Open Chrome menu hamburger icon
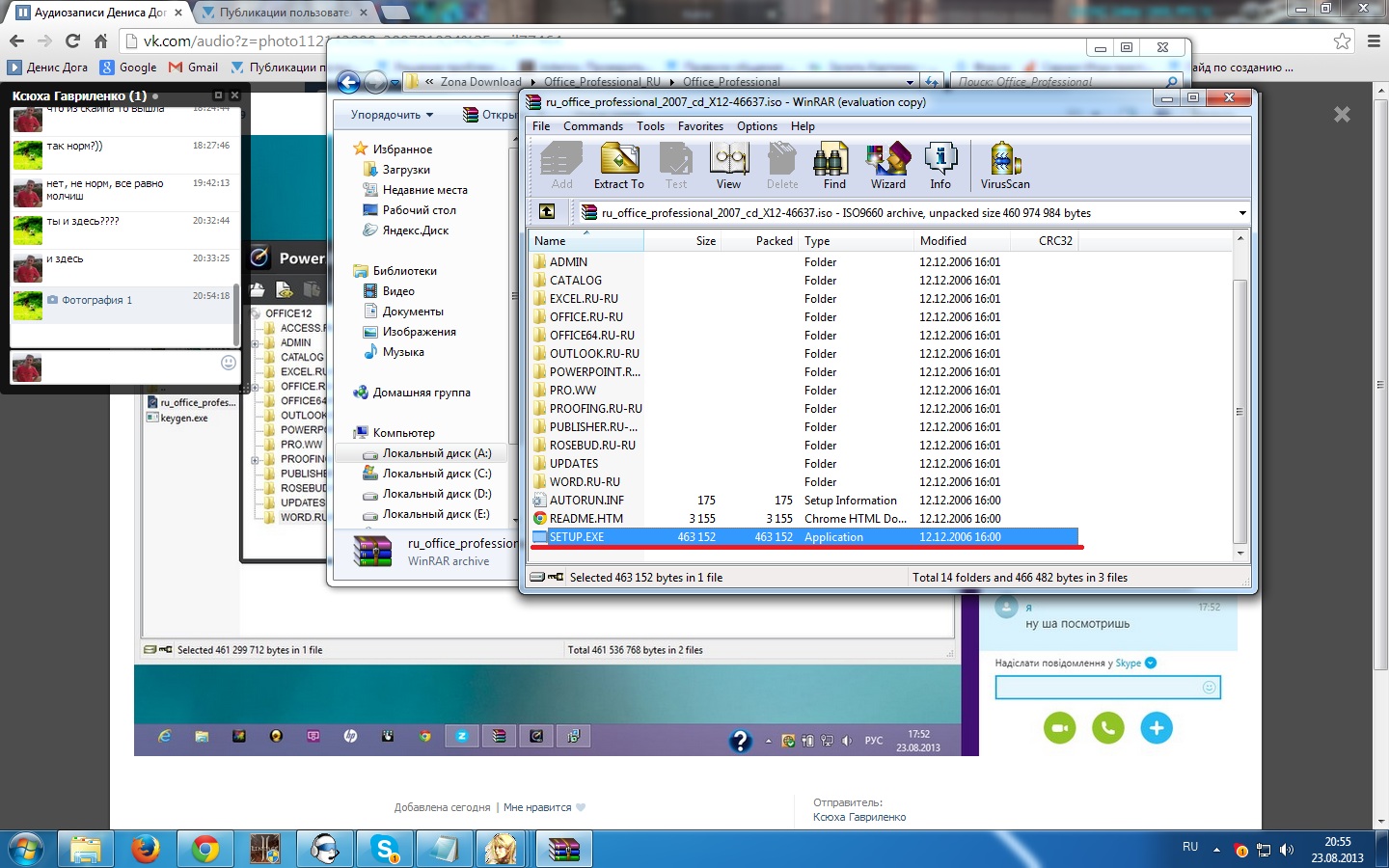 pyautogui.click(x=1375, y=41)
